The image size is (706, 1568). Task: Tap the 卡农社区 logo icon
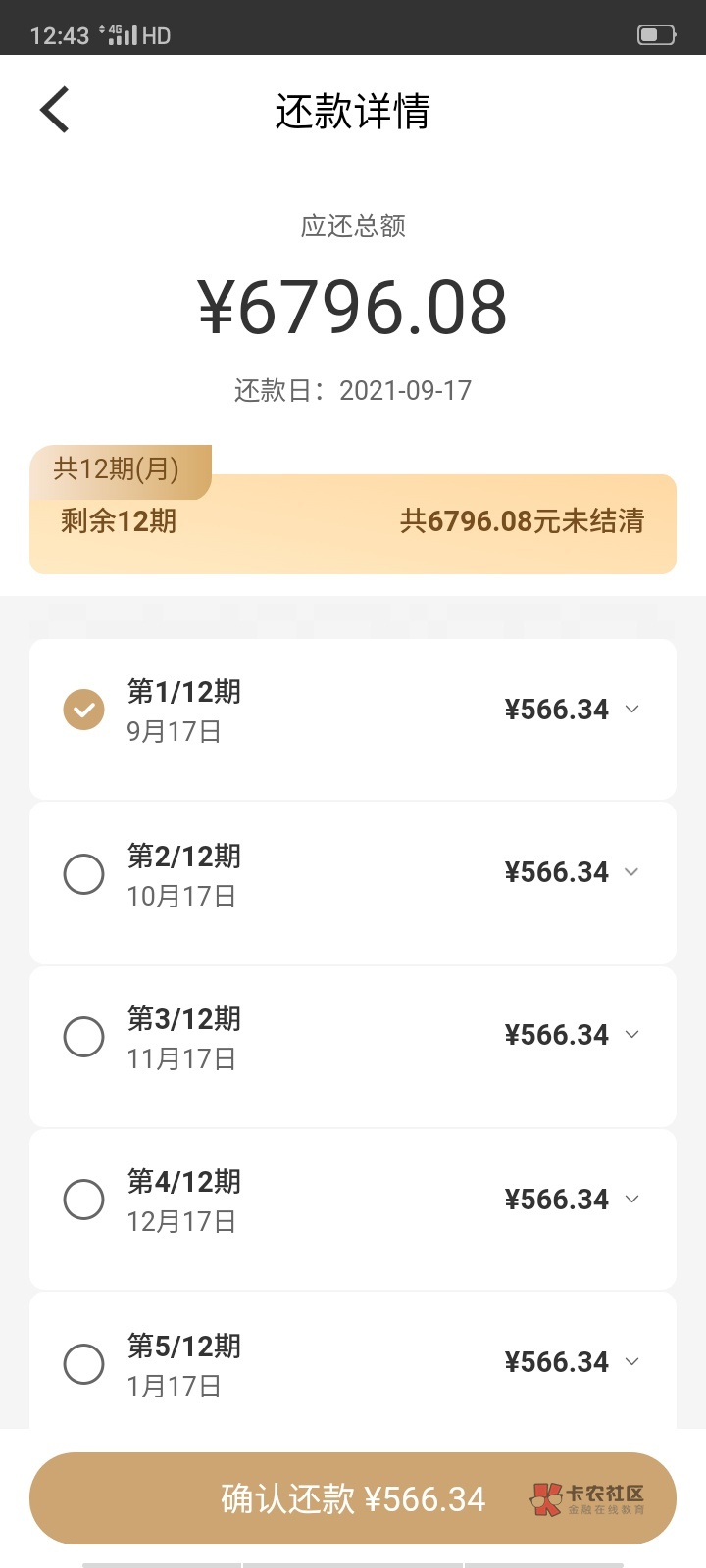click(x=547, y=1499)
